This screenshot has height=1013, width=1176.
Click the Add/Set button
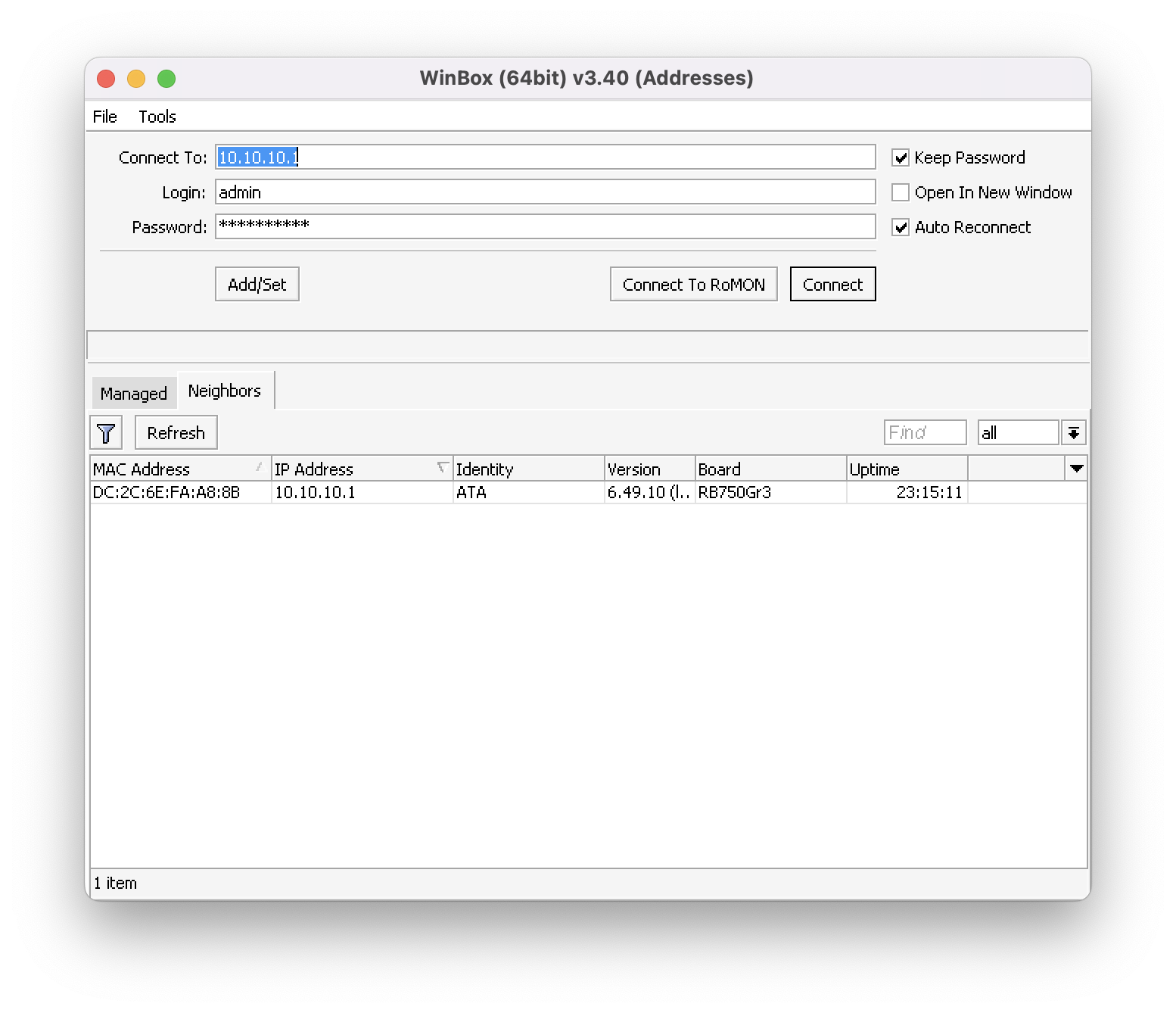coord(257,284)
